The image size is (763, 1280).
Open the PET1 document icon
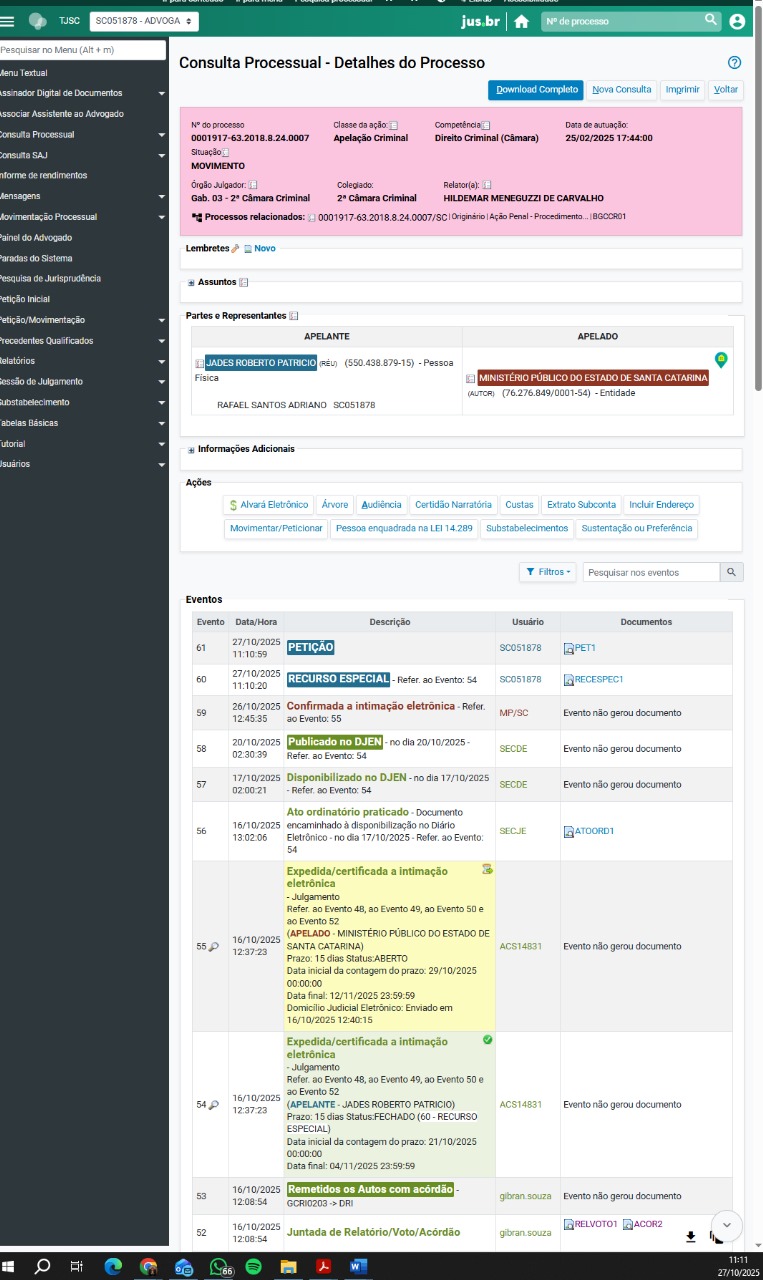[x=569, y=648]
